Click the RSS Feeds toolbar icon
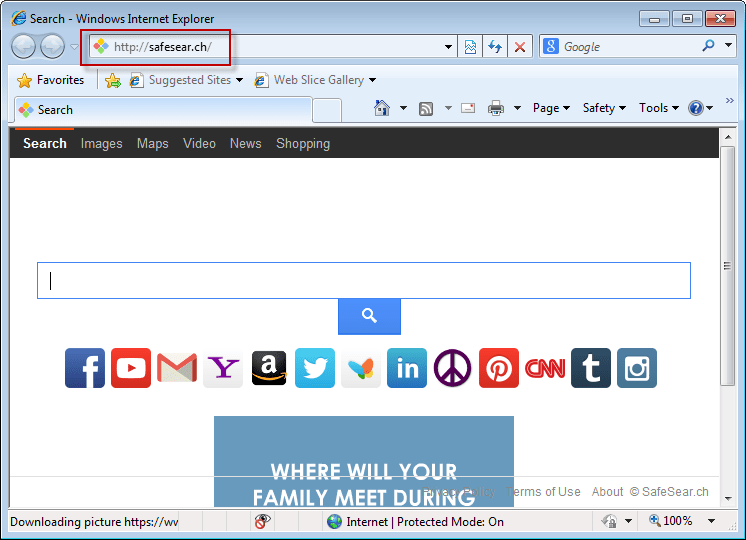746x540 pixels. pos(426,109)
